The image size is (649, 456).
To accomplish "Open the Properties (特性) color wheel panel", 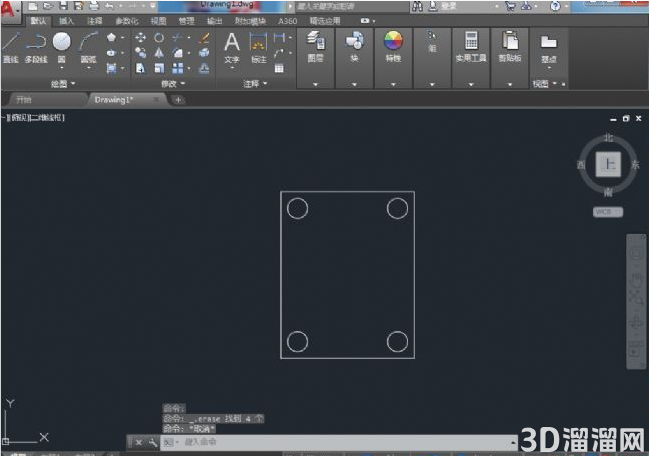I will click(x=393, y=46).
